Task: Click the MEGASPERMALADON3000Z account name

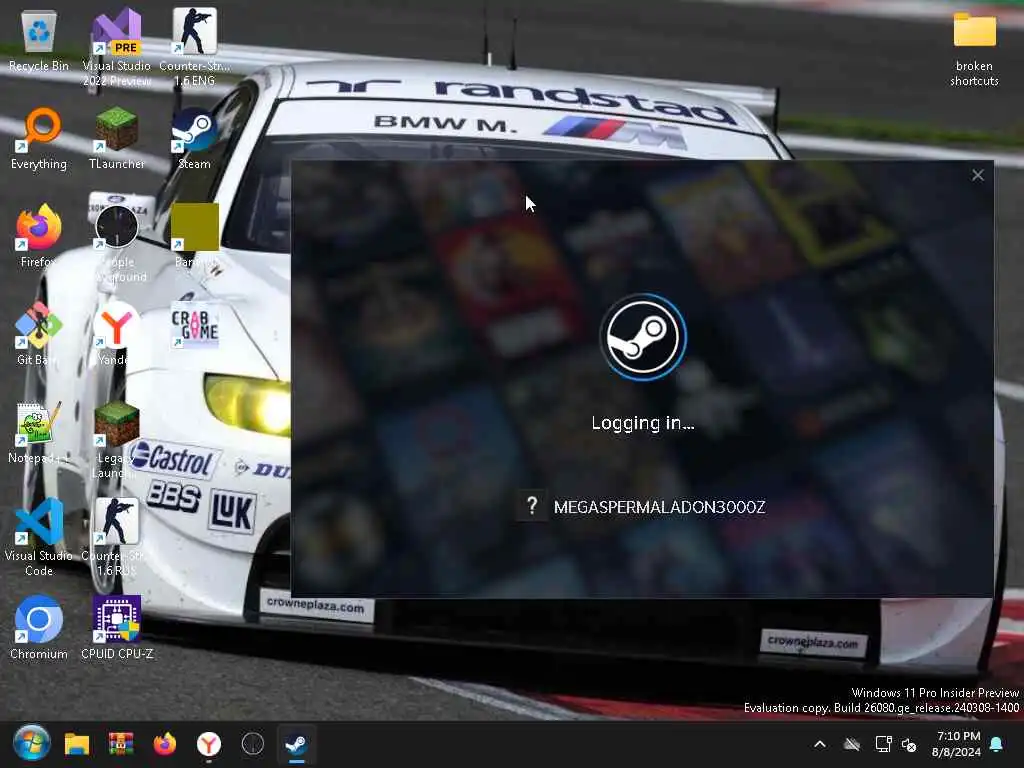Action: (x=659, y=507)
